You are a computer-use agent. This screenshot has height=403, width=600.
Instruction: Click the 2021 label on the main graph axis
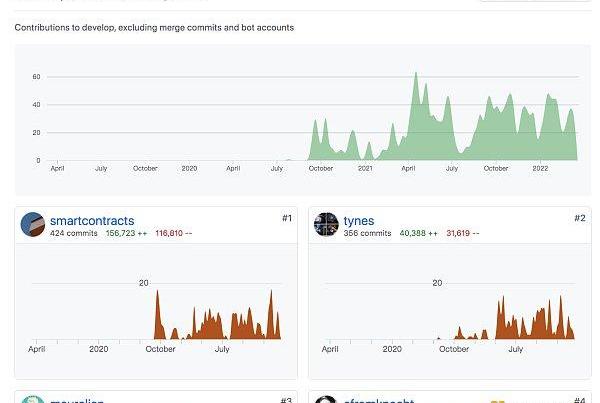click(x=365, y=169)
